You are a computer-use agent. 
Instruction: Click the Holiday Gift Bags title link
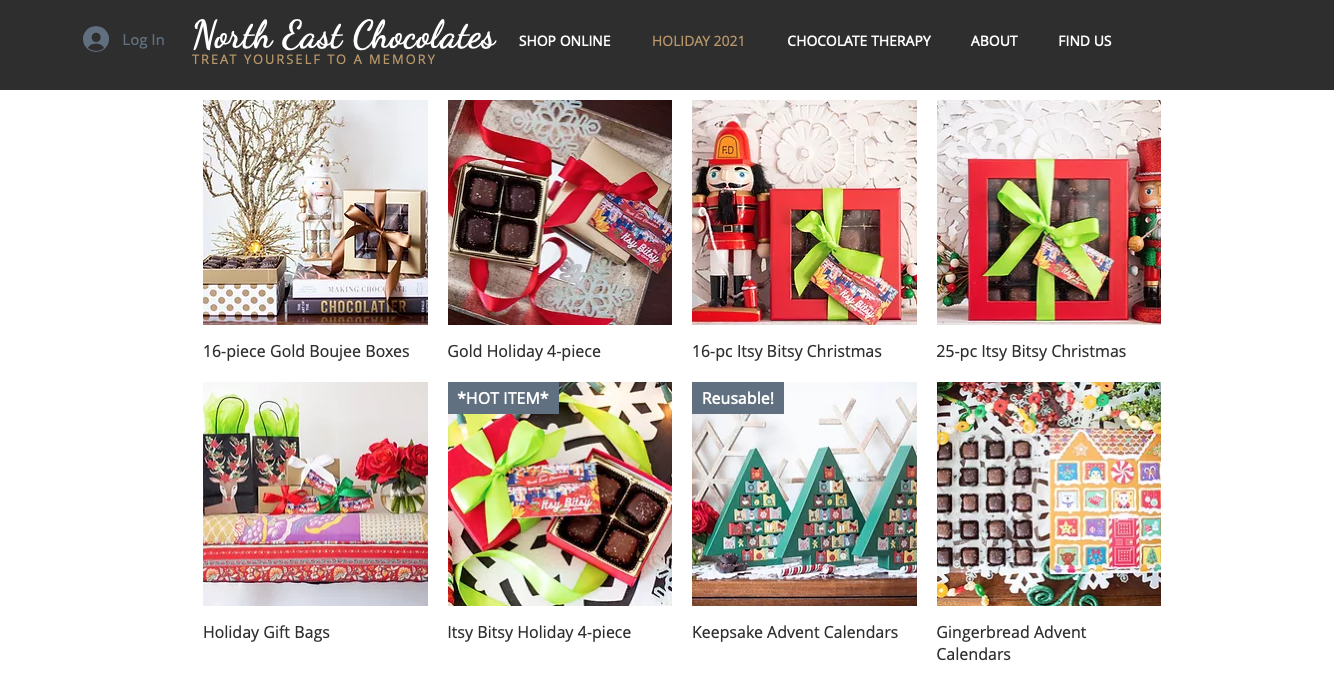[x=266, y=632]
